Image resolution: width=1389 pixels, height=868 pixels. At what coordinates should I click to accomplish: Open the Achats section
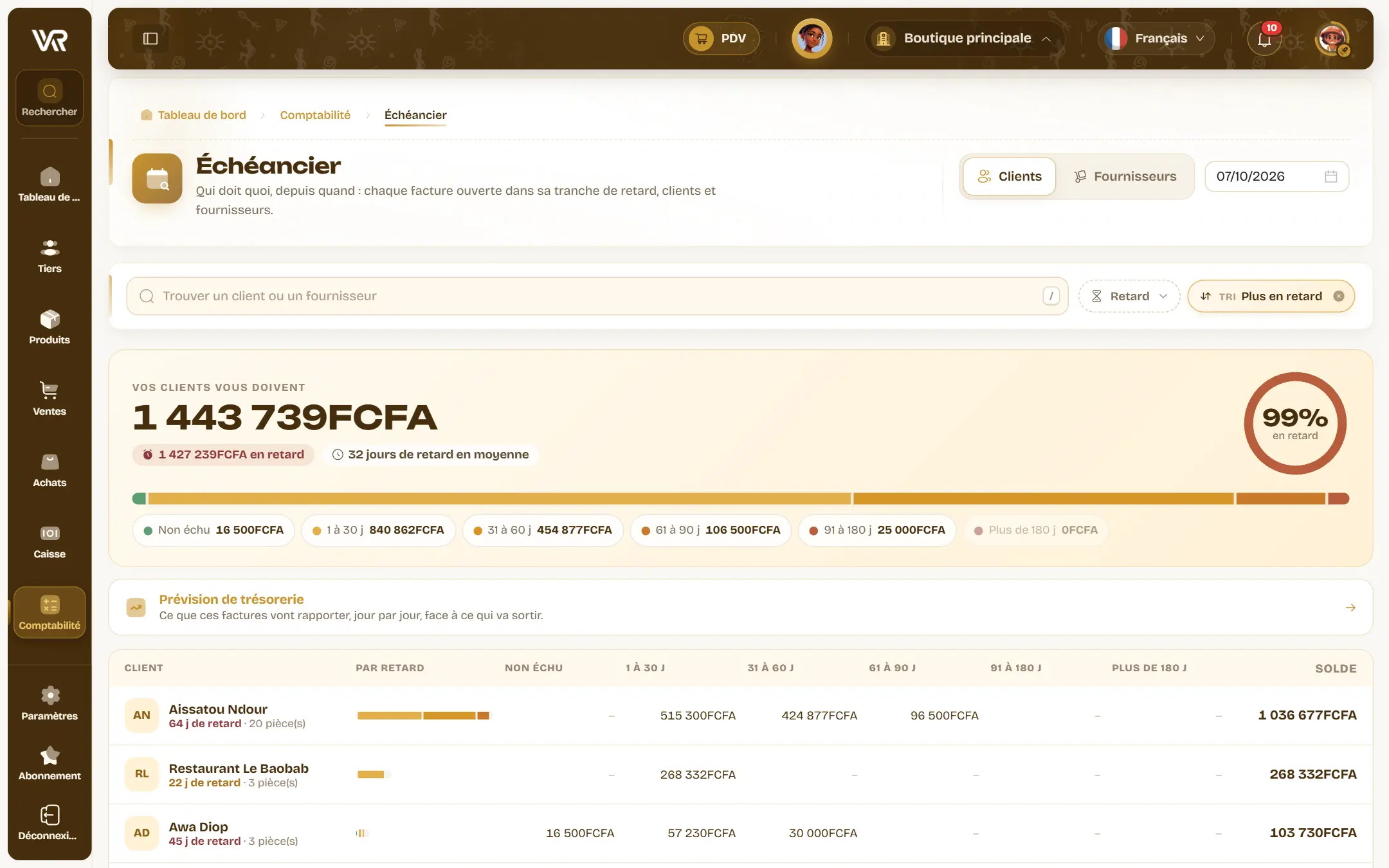50,470
